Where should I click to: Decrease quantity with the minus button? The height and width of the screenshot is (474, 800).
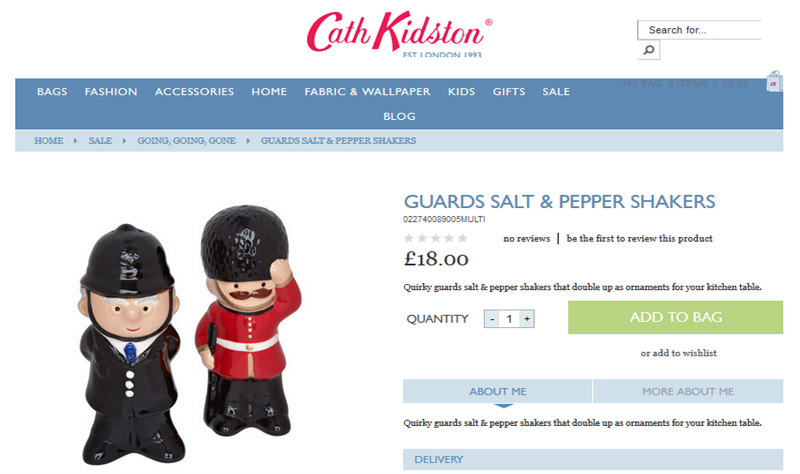pyautogui.click(x=492, y=319)
